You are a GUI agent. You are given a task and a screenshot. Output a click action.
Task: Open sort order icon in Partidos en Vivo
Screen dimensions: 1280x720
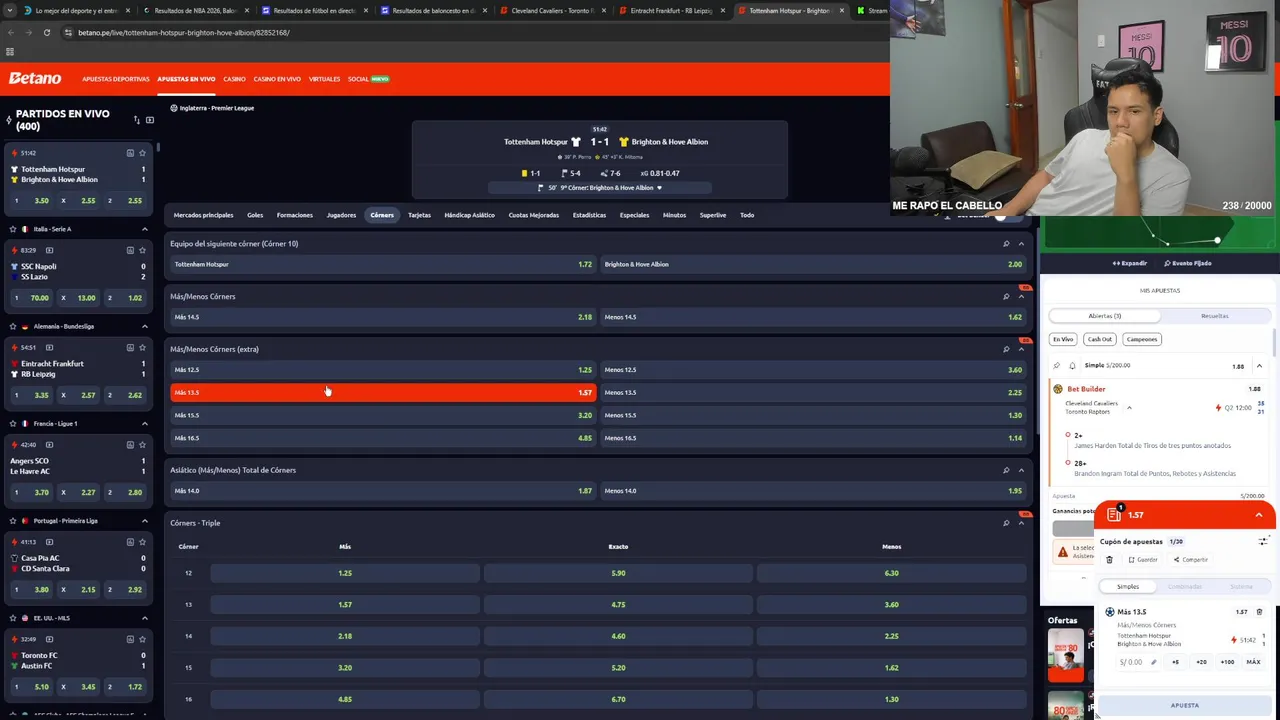coord(137,120)
